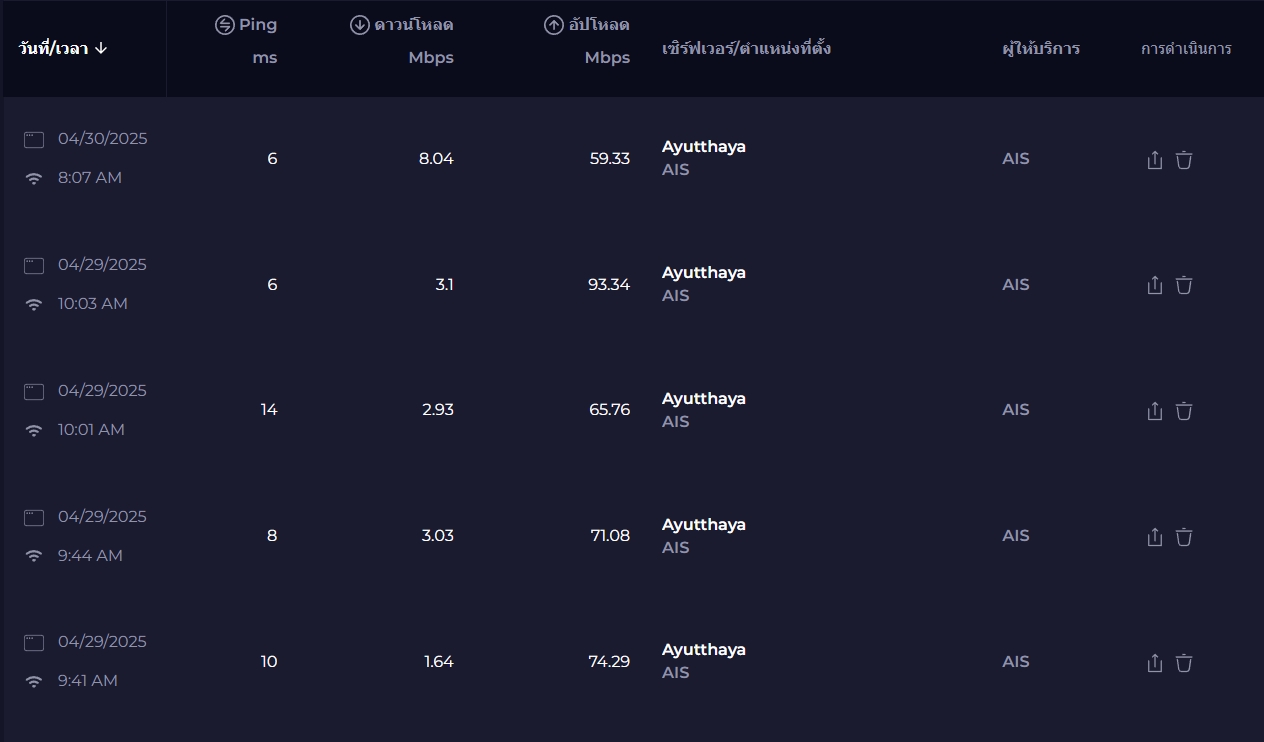Sort by the date/time column header

(63, 48)
